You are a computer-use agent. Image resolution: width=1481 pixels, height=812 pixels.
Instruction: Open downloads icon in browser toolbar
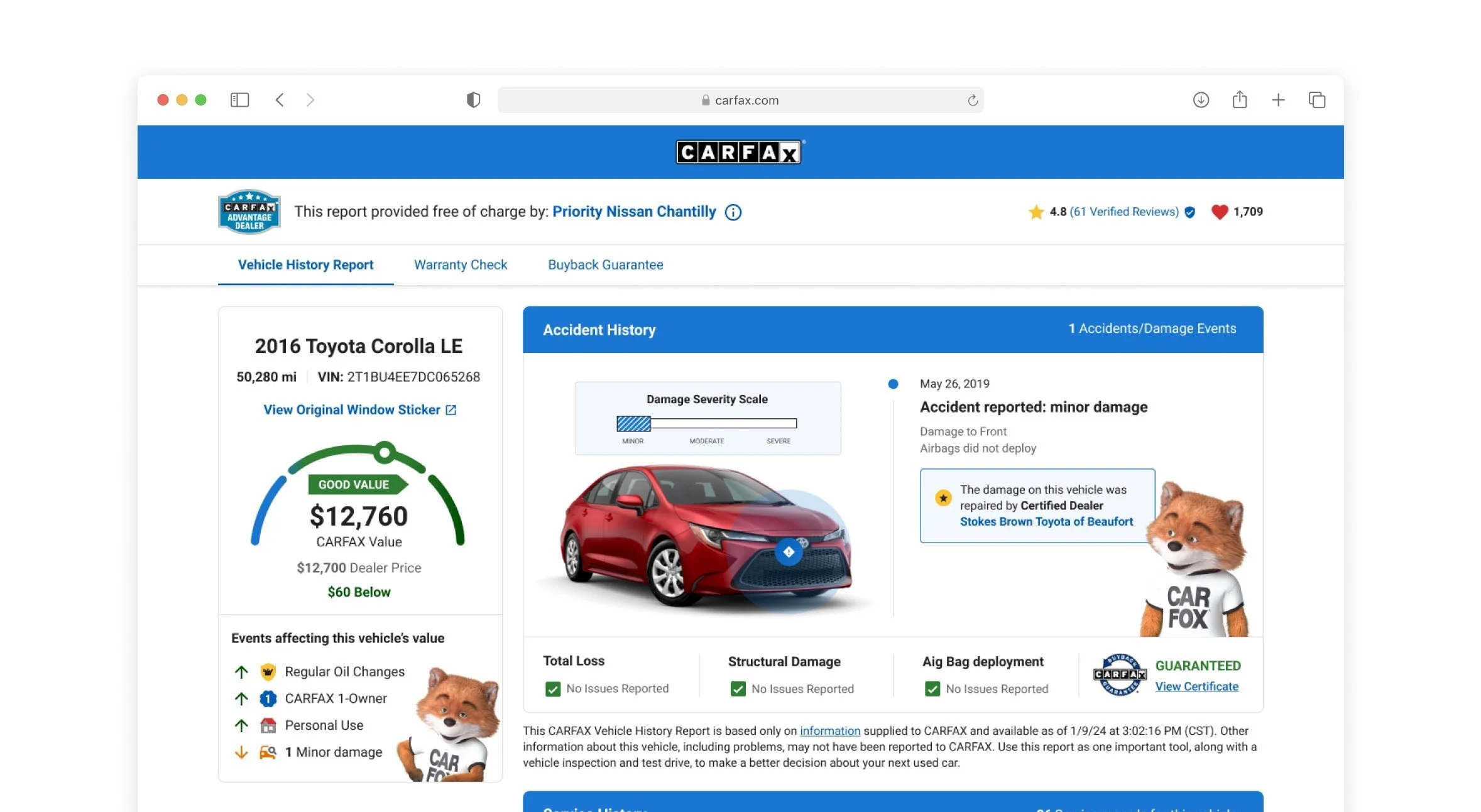pyautogui.click(x=1200, y=100)
